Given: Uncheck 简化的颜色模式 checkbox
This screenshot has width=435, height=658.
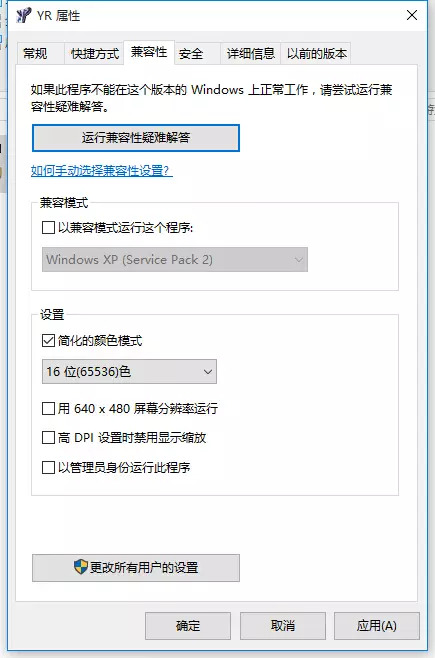Looking at the screenshot, I should pos(48,340).
